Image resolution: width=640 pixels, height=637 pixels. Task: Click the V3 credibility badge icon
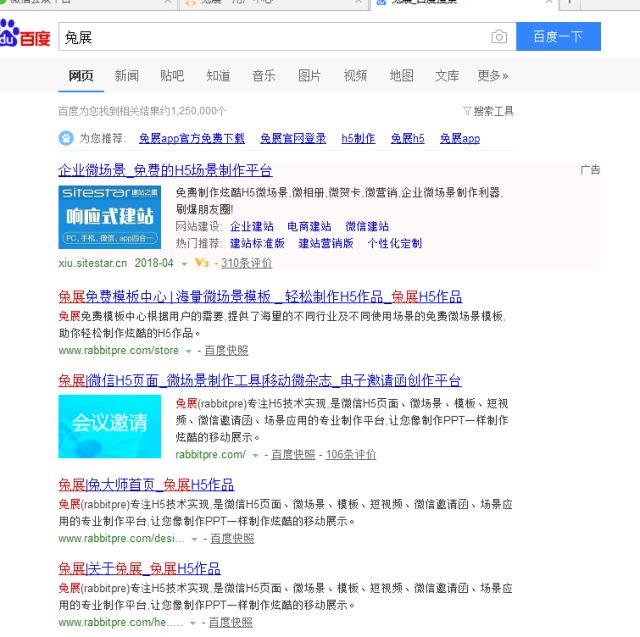coord(202,263)
